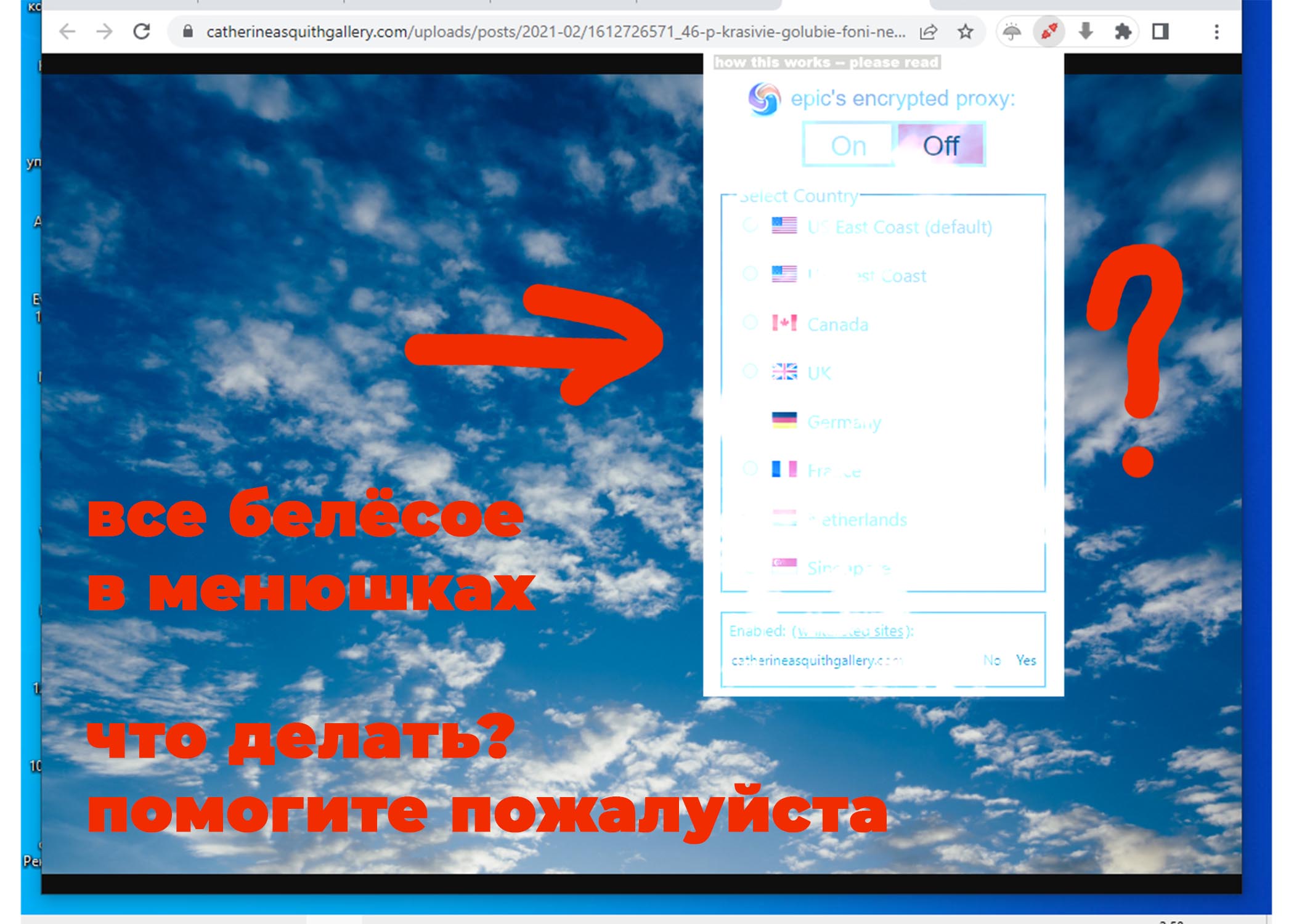
Task: Turn the encrypted proxy On
Action: click(848, 145)
